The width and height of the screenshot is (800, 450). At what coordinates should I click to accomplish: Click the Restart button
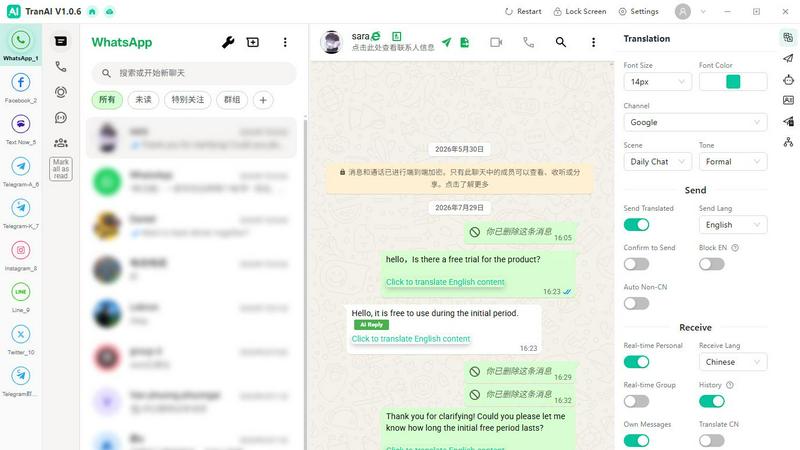(x=523, y=11)
